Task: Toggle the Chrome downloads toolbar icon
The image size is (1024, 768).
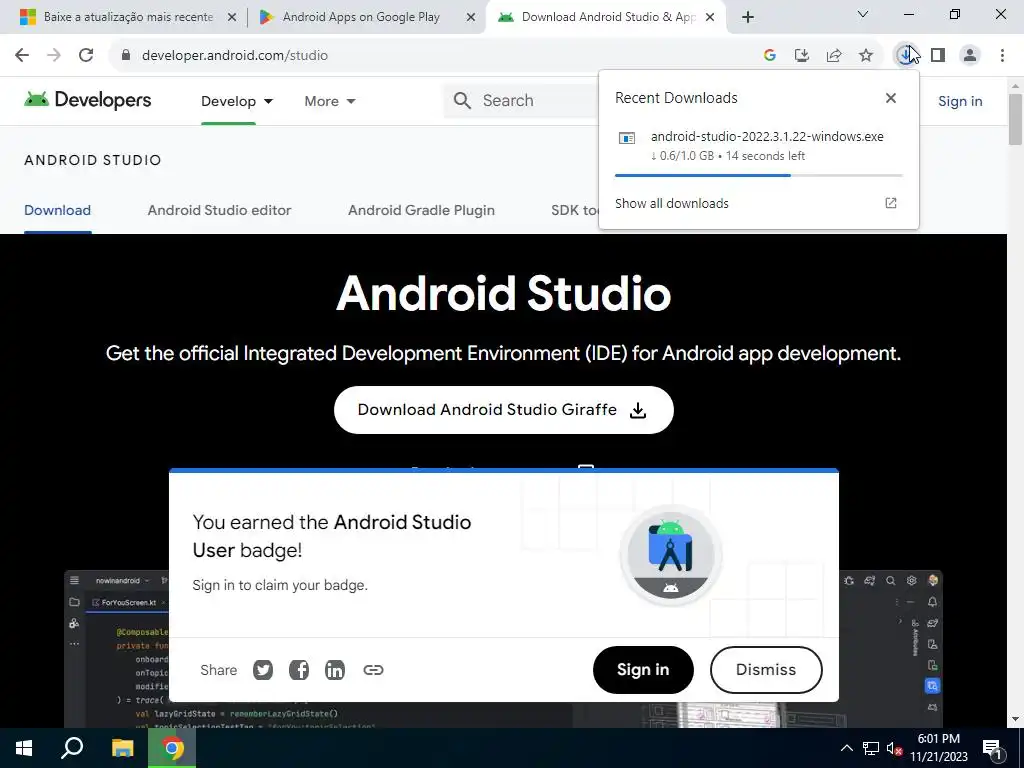Action: click(x=906, y=56)
